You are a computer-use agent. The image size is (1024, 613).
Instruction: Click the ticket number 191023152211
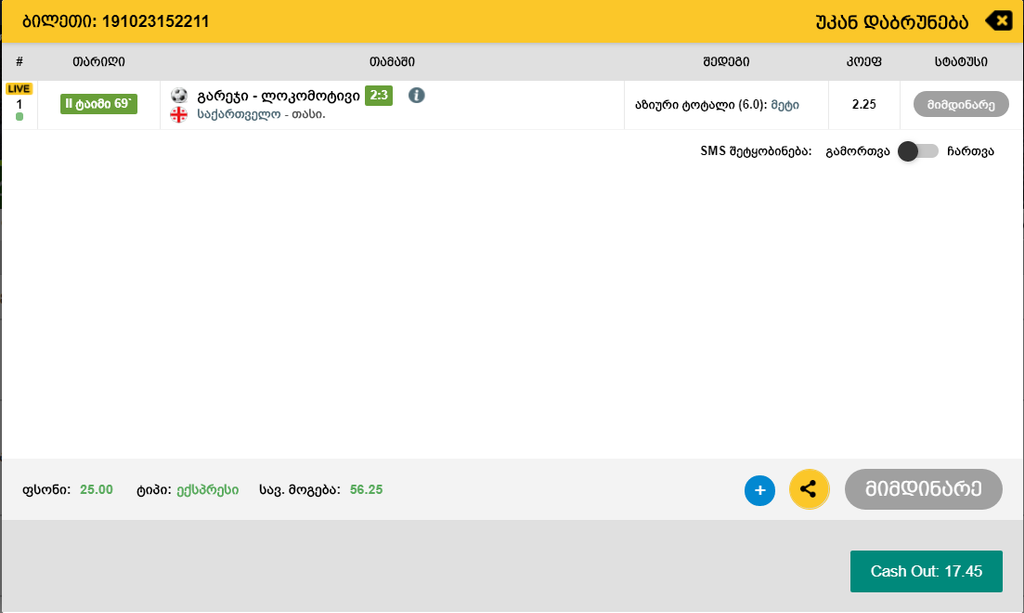[x=155, y=22]
